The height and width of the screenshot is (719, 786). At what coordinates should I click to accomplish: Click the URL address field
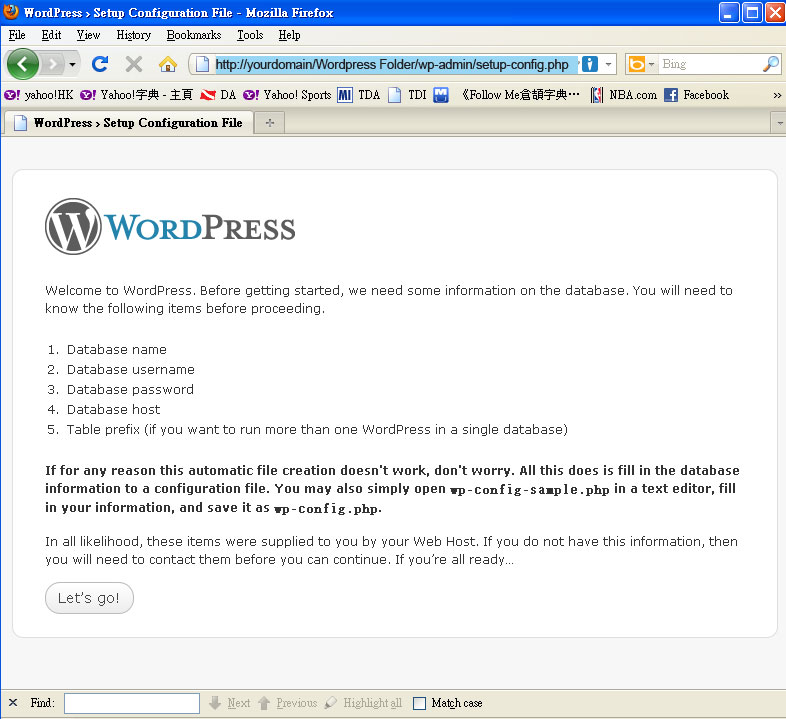[396, 64]
